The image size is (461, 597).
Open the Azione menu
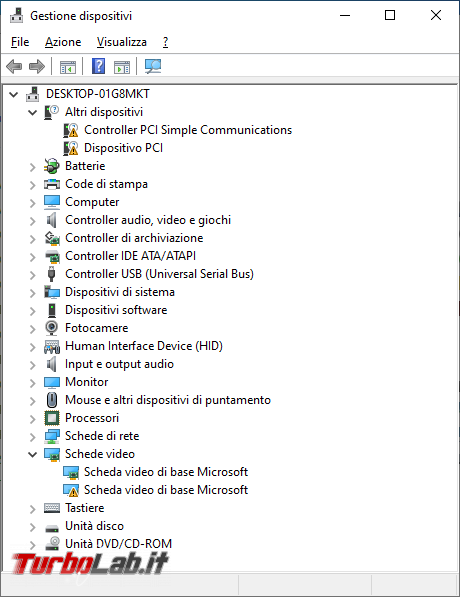coord(63,42)
